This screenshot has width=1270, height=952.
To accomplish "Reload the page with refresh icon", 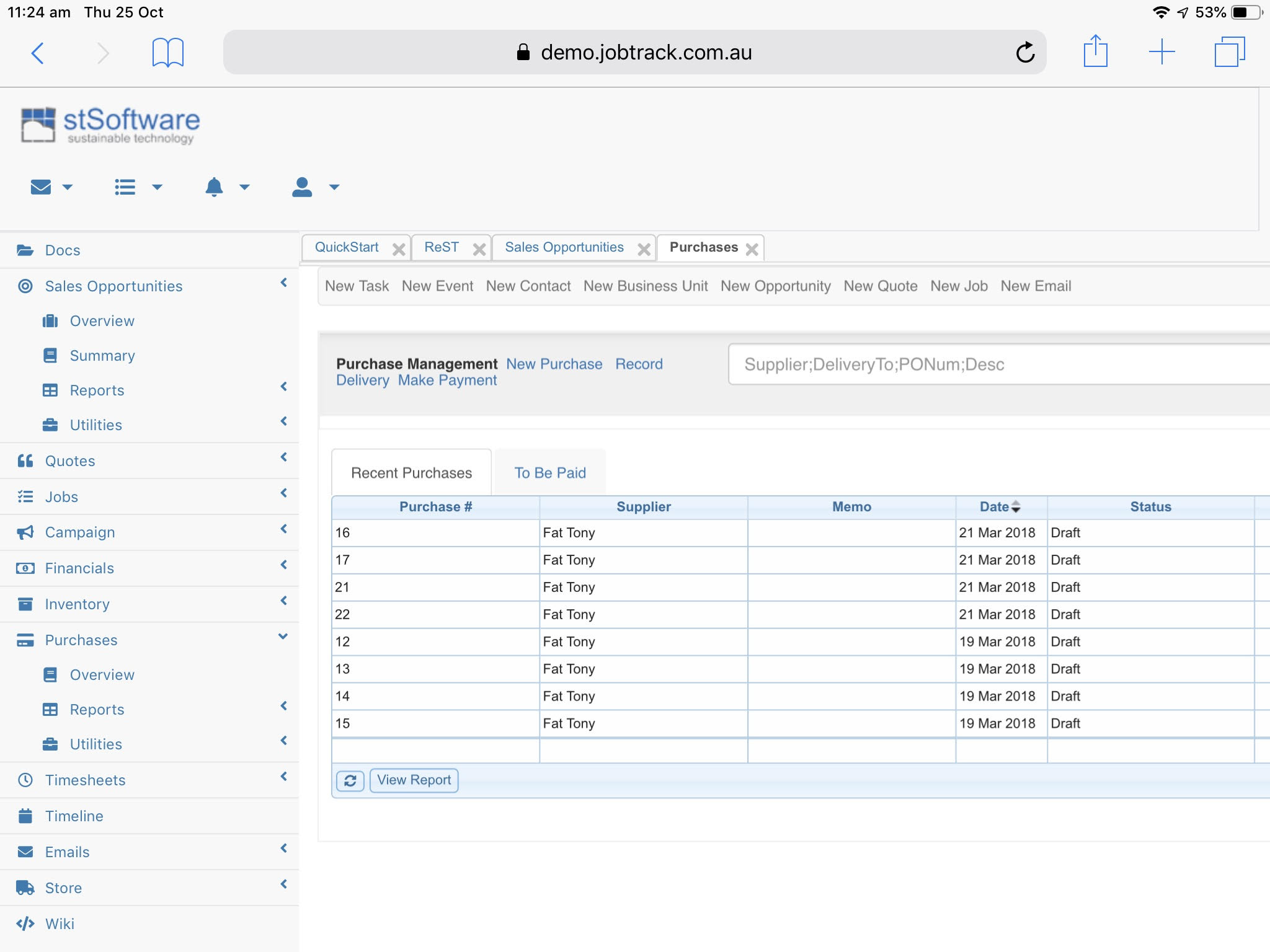I will pos(1025,53).
